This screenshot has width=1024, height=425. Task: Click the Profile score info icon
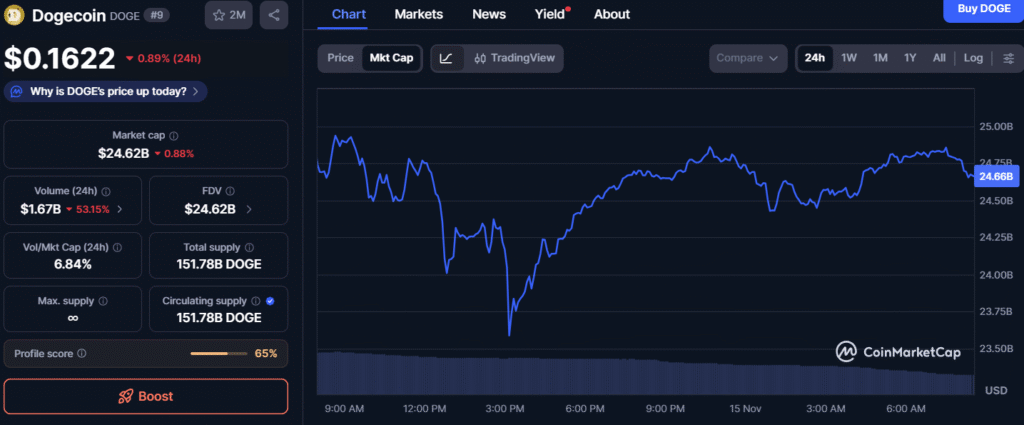coord(82,353)
